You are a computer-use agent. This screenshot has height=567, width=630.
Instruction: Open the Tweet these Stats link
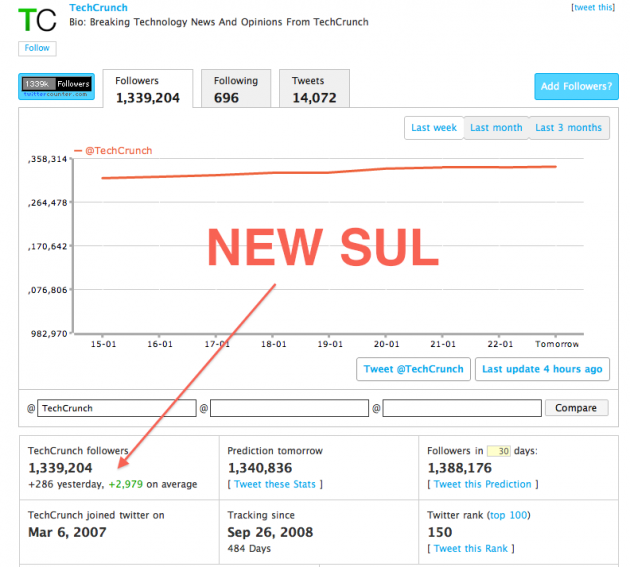click(275, 484)
